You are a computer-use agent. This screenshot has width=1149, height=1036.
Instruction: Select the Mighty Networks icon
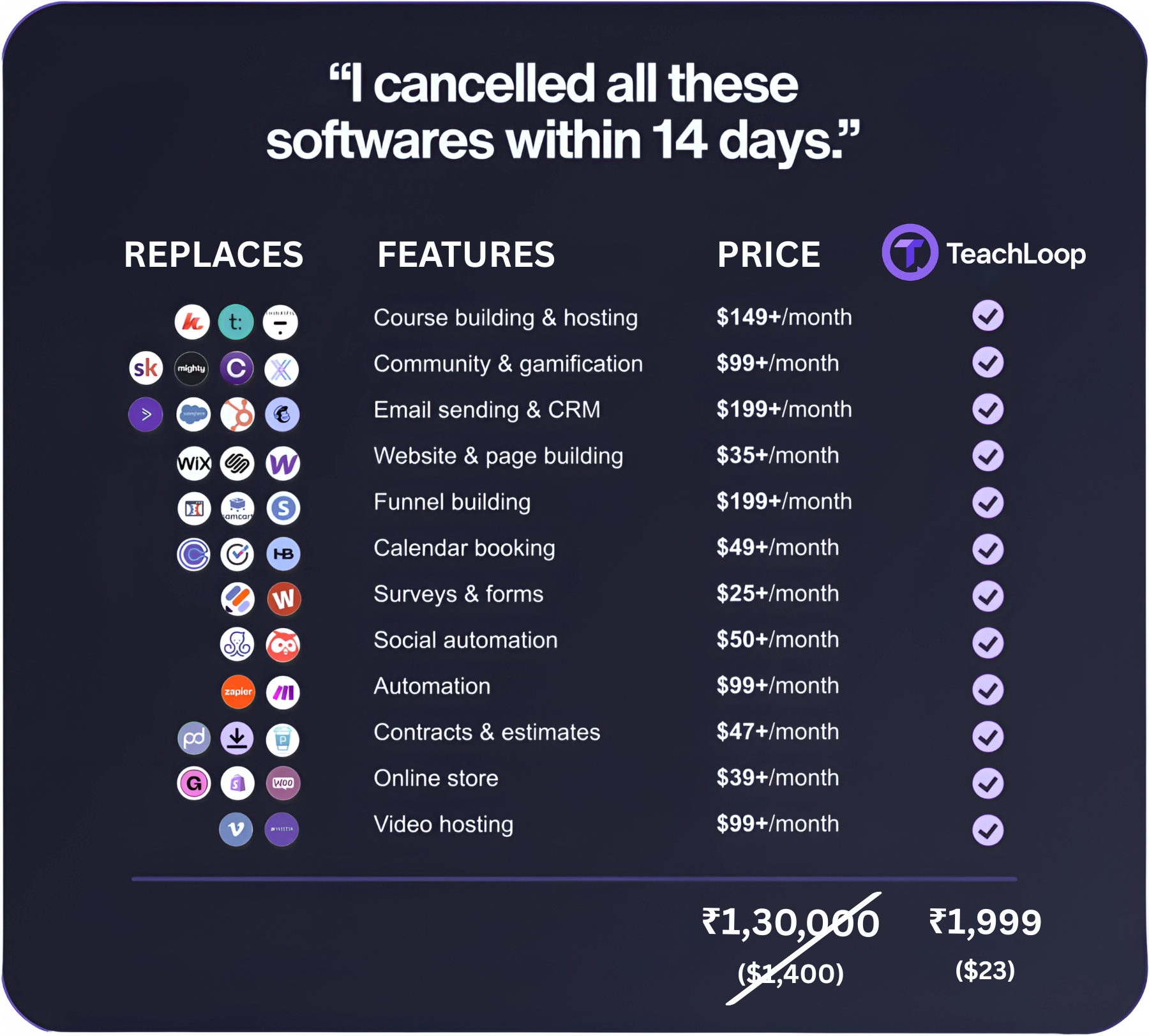point(191,368)
